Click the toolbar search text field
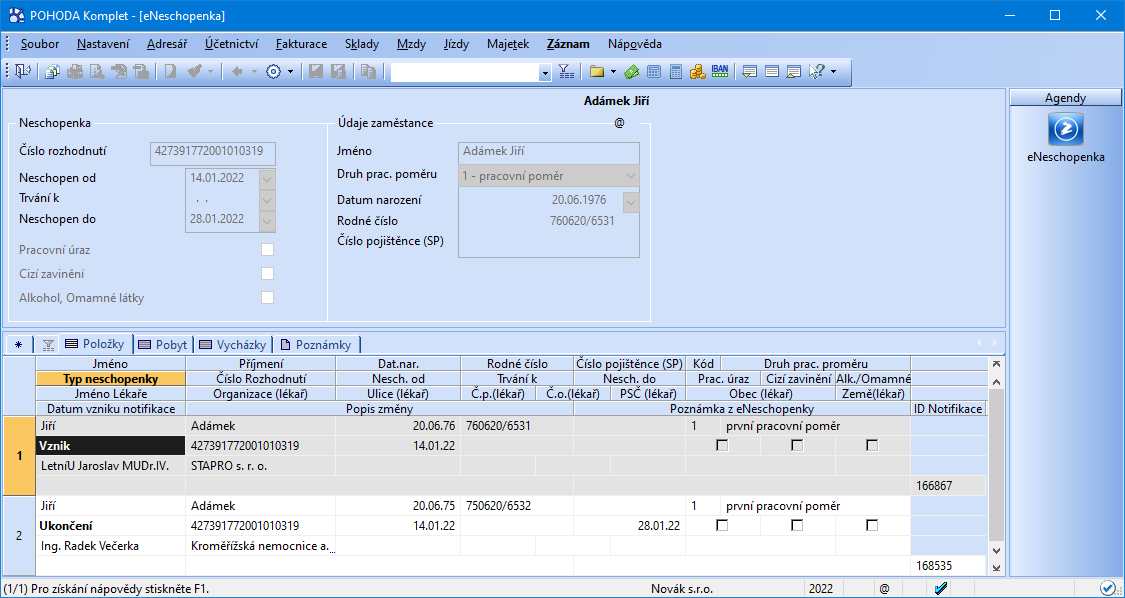 [x=465, y=72]
